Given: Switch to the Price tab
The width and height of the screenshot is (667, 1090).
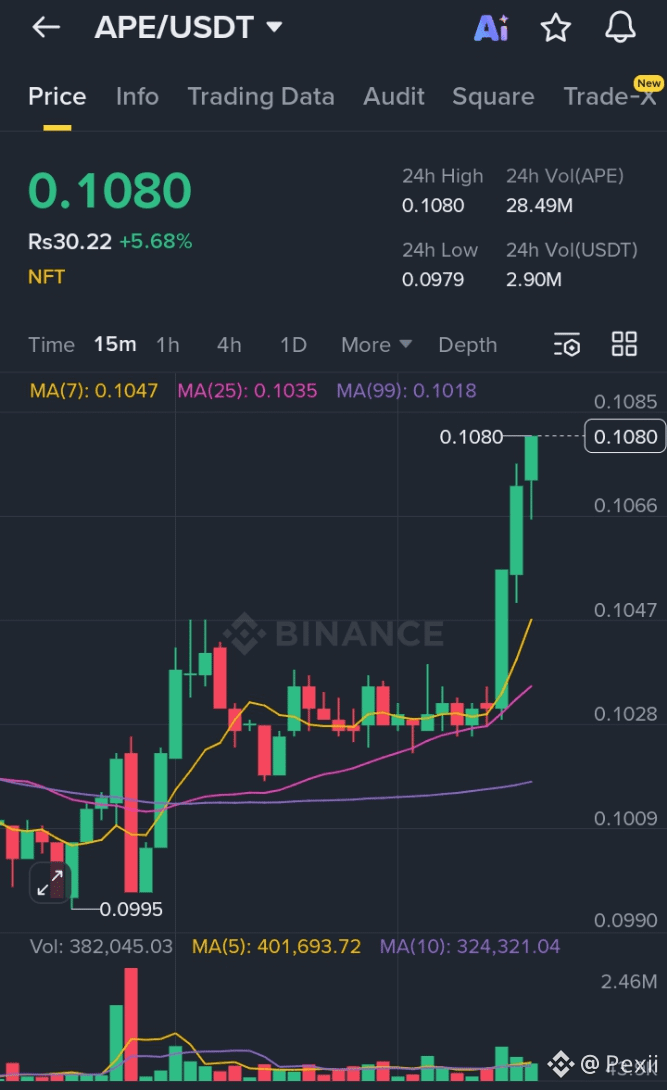Looking at the screenshot, I should click(x=57, y=97).
